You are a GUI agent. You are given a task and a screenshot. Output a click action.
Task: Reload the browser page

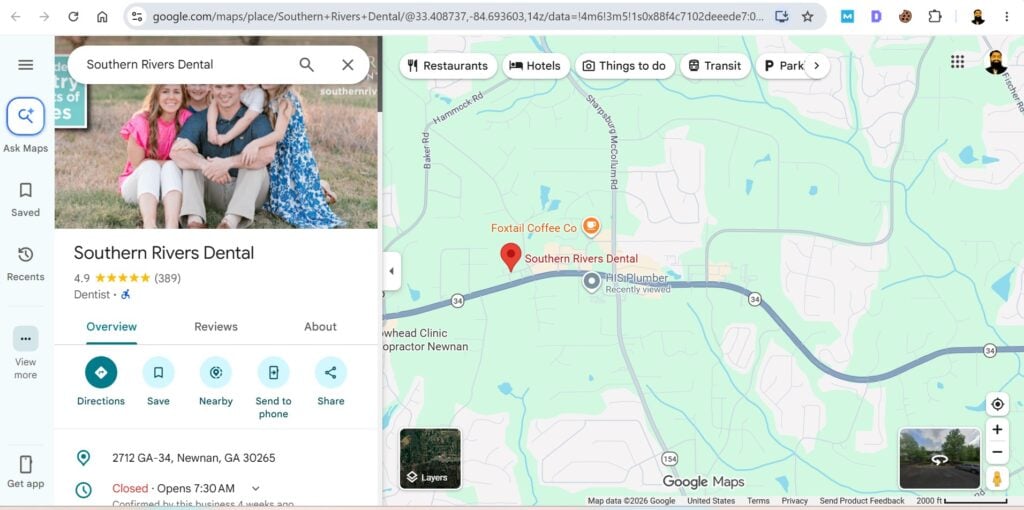tap(73, 17)
